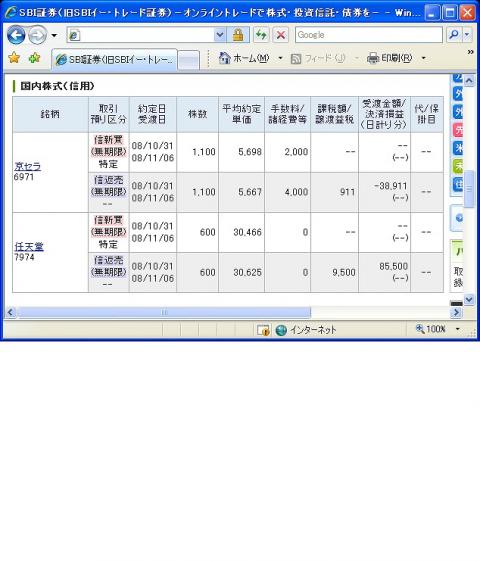The image size is (480, 561).
Task: Click the 9,500 tax amount cell
Action: (x=334, y=273)
